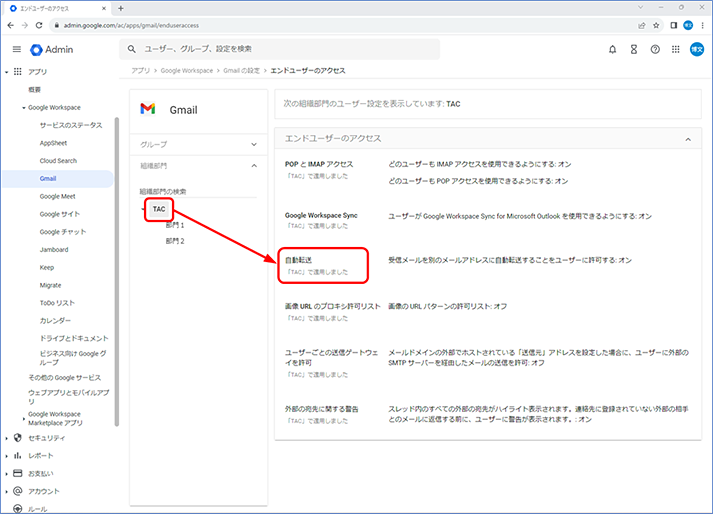Open the tasks hourglass icon
Viewport: 713px width, 514px height.
tap(633, 50)
